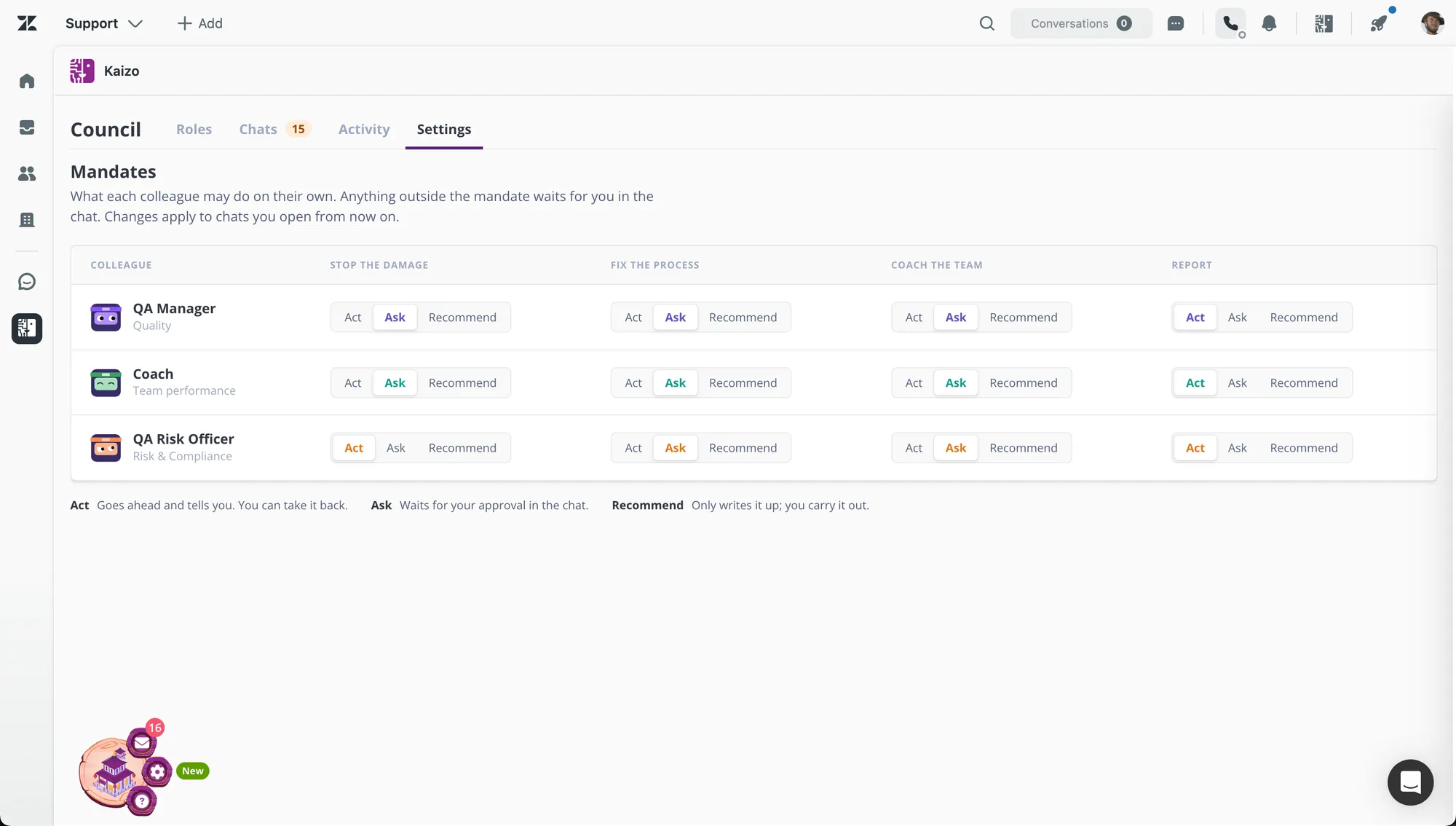Image resolution: width=1456 pixels, height=826 pixels.
Task: Open the user profile avatar
Action: pos(1432,23)
